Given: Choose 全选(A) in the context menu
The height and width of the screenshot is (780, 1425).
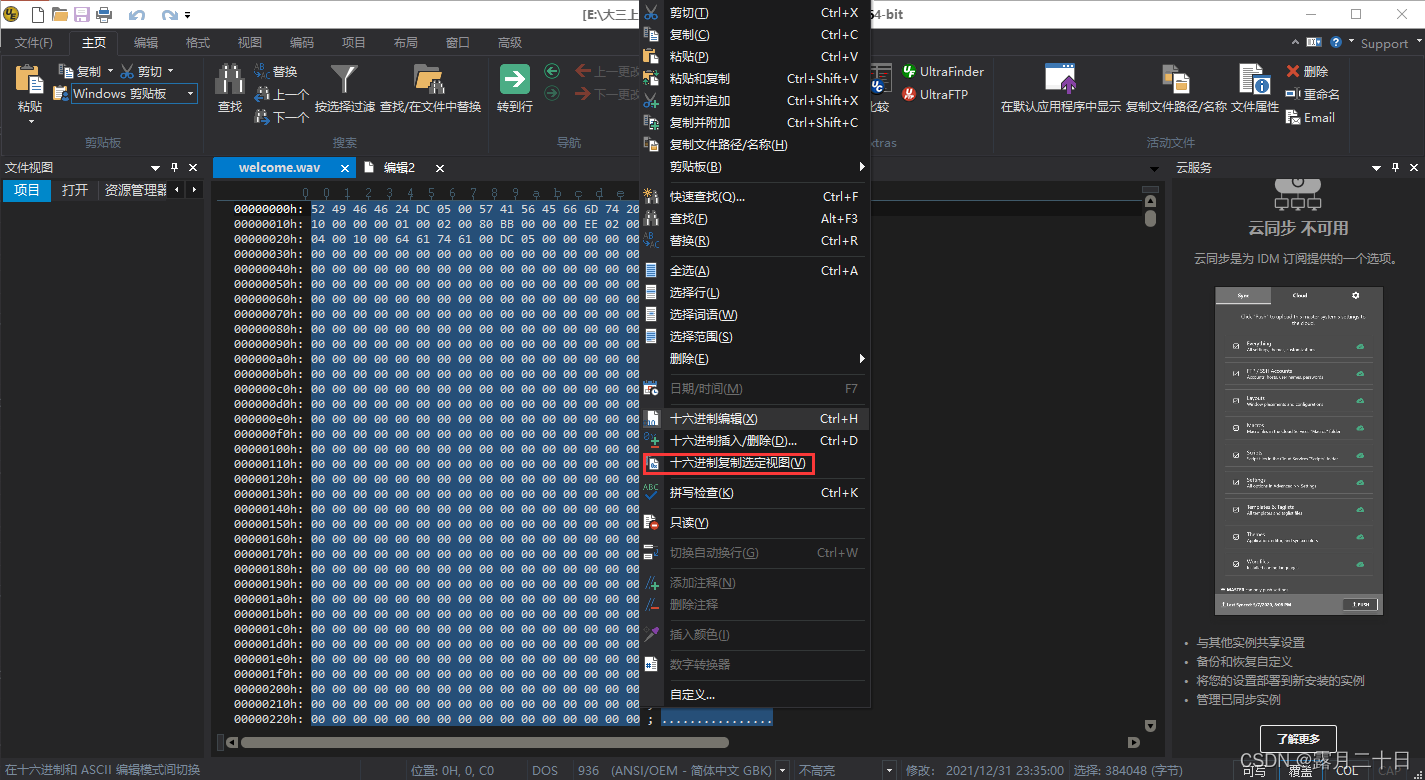Looking at the screenshot, I should pos(755,271).
